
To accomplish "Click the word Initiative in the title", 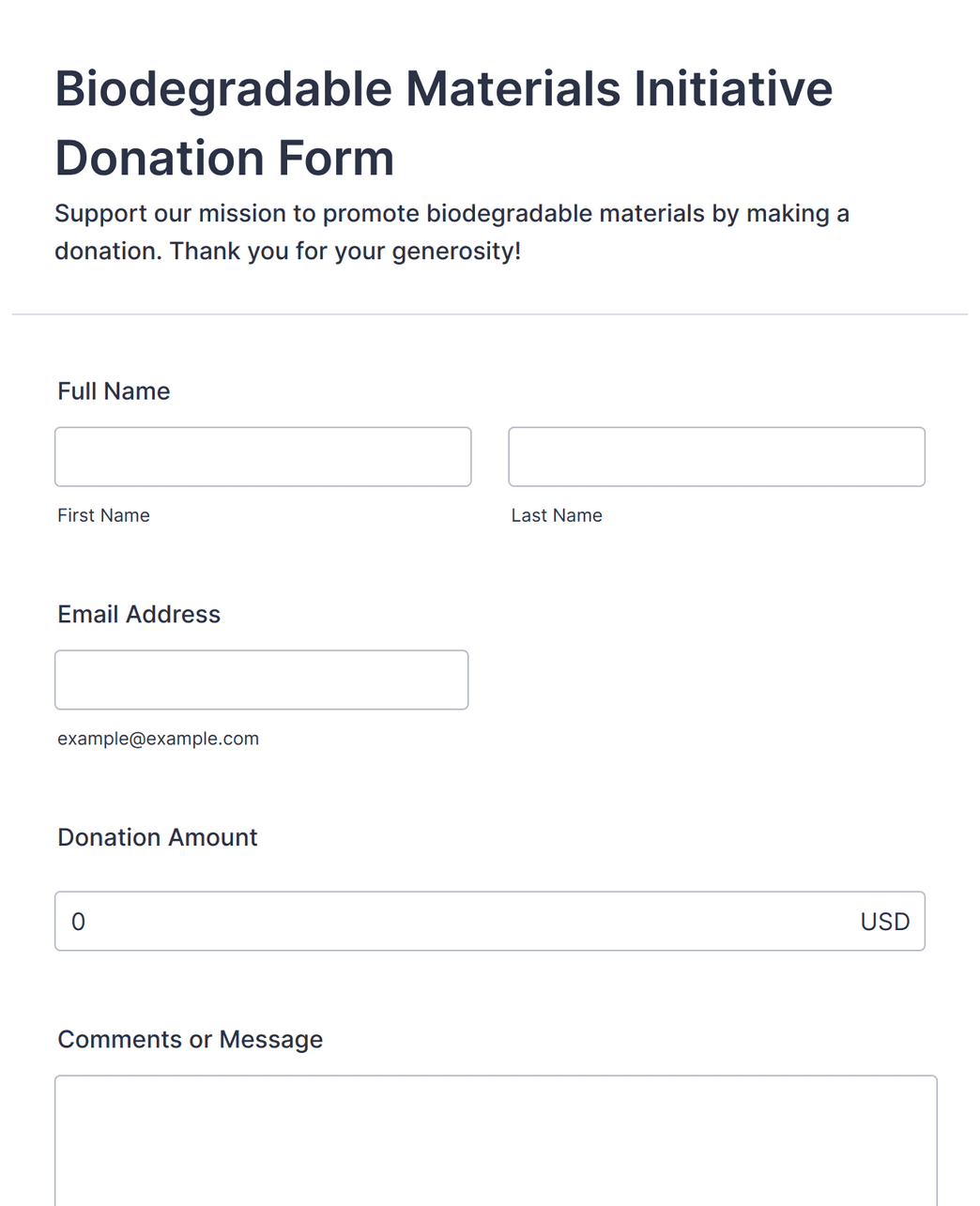I will (x=733, y=89).
